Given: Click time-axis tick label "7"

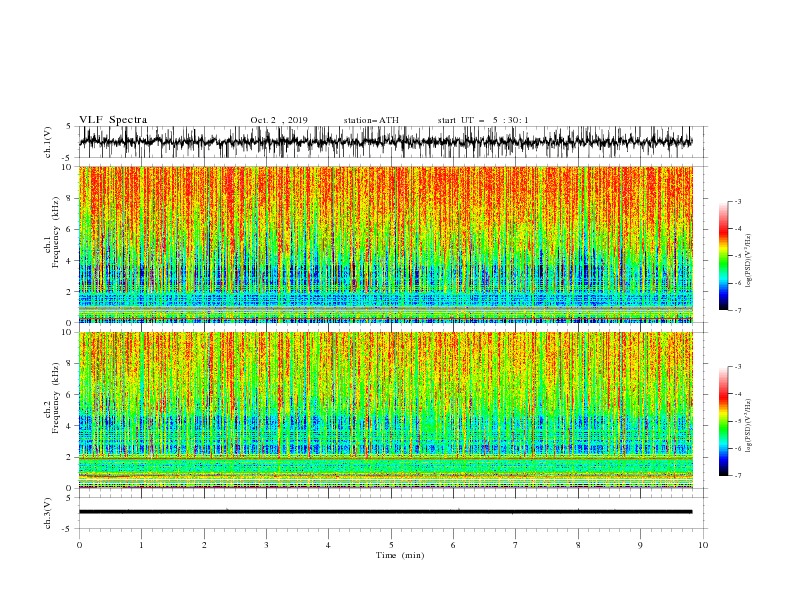Looking at the screenshot, I should click(515, 545).
